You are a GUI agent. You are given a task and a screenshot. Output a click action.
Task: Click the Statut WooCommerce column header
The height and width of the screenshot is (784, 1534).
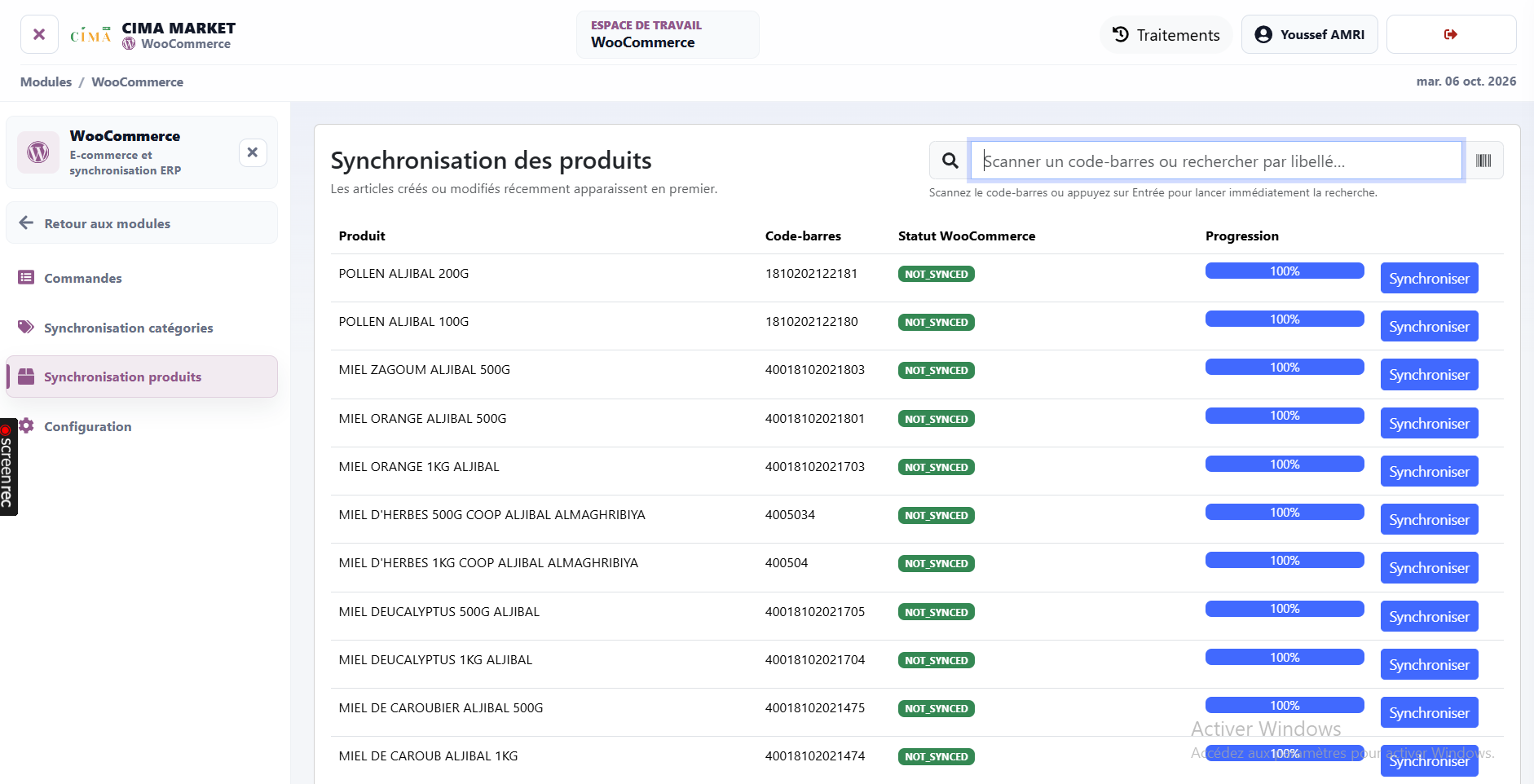coord(967,236)
